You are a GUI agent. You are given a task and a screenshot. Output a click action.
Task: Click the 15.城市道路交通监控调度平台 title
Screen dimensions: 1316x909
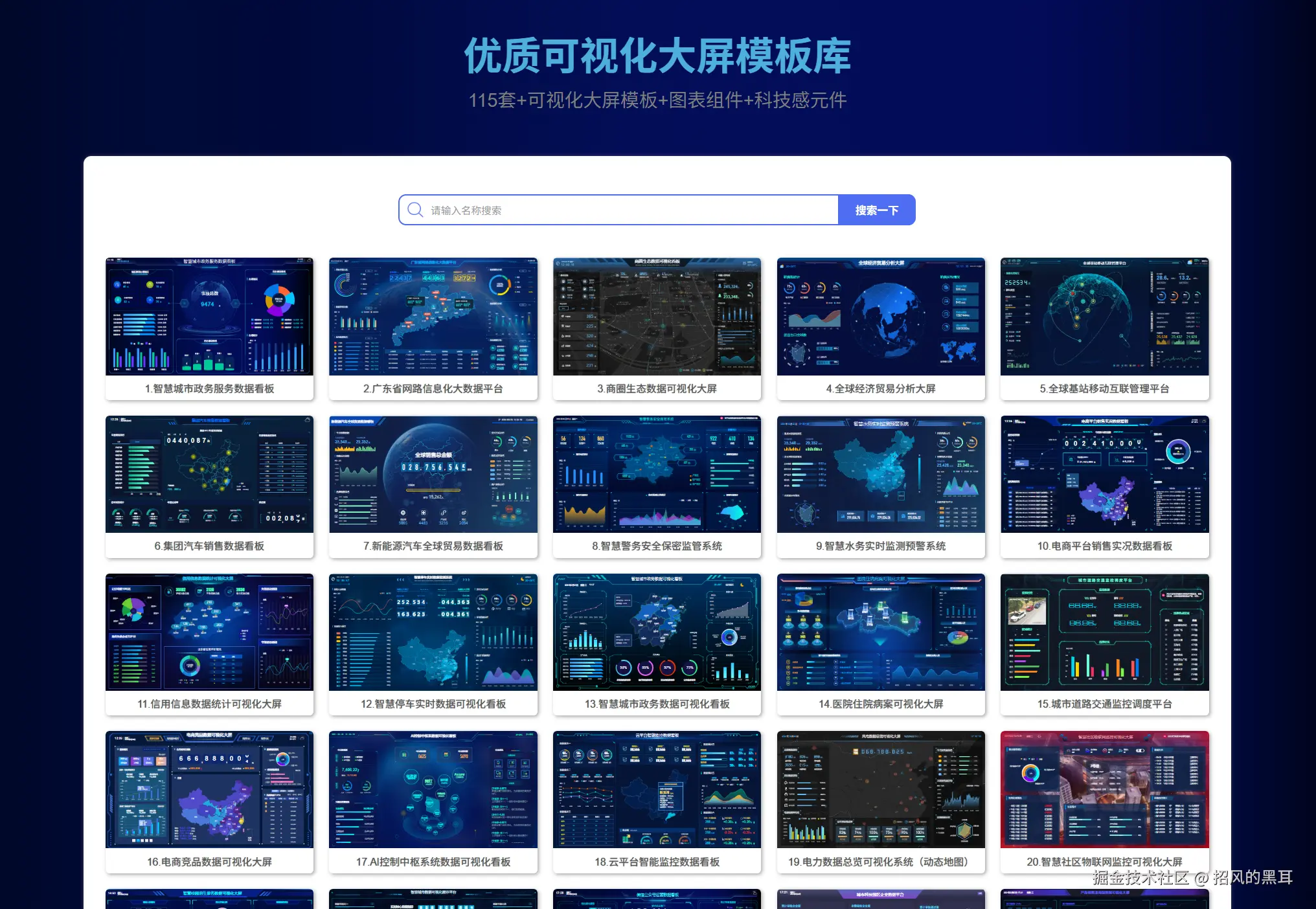pos(1104,704)
